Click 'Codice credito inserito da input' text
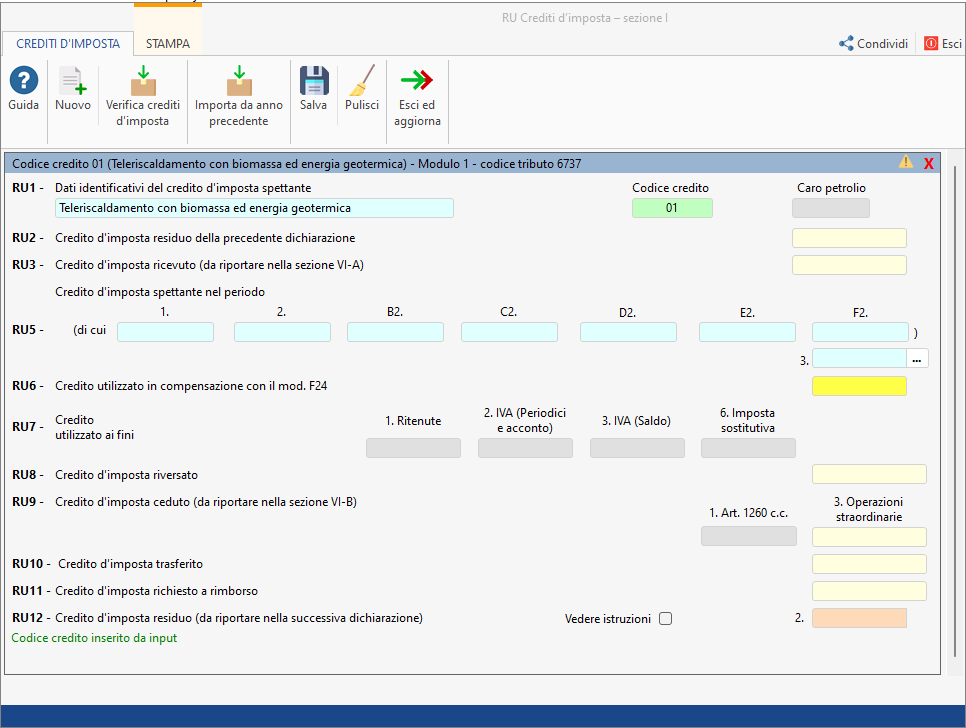Image resolution: width=966 pixels, height=728 pixels. point(94,638)
